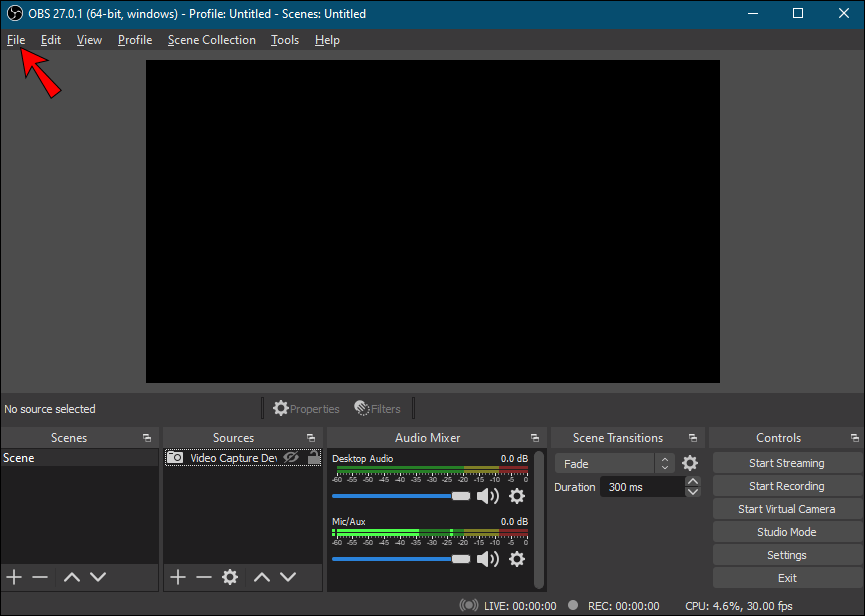Click the Exit button
This screenshot has width=865, height=616.
(x=787, y=578)
